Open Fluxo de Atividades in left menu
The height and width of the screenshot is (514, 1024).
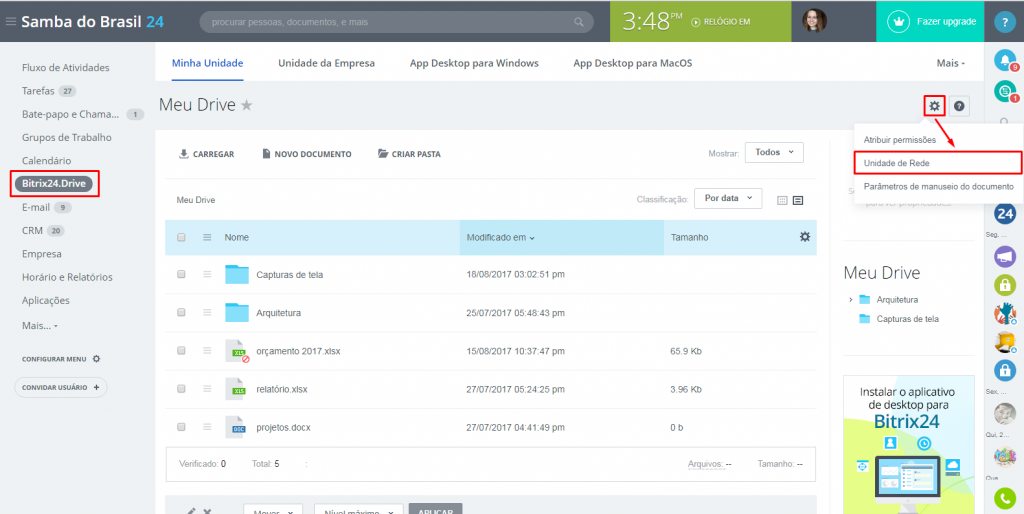tap(65, 67)
